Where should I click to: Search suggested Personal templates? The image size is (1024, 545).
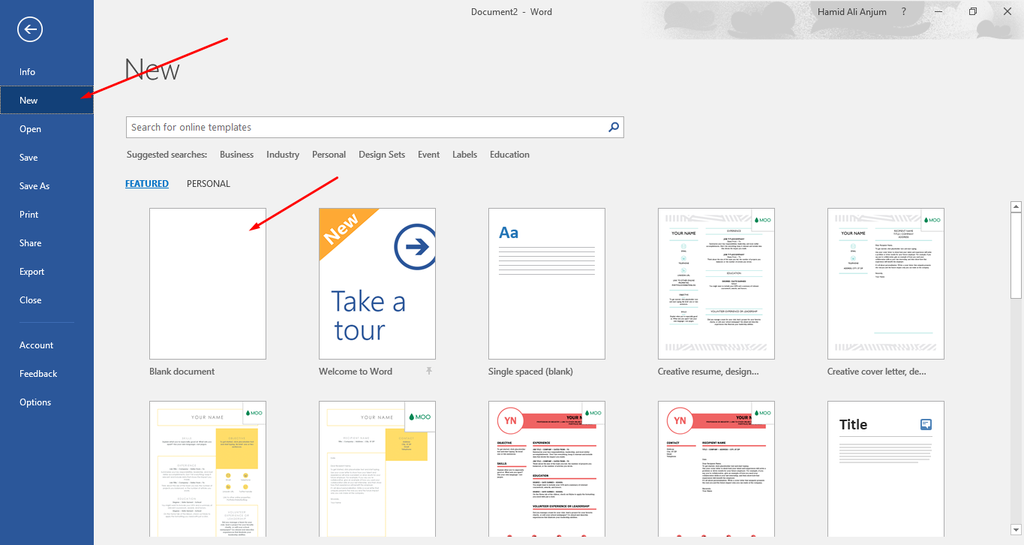[x=328, y=155]
